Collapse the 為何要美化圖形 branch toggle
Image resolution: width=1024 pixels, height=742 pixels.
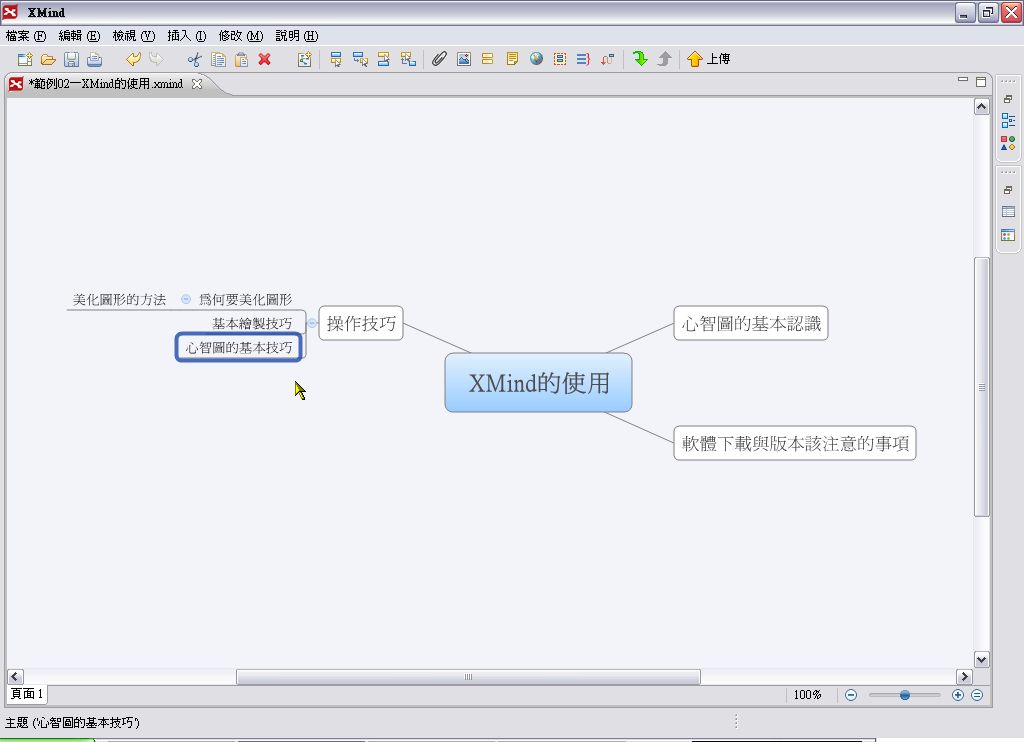186,299
